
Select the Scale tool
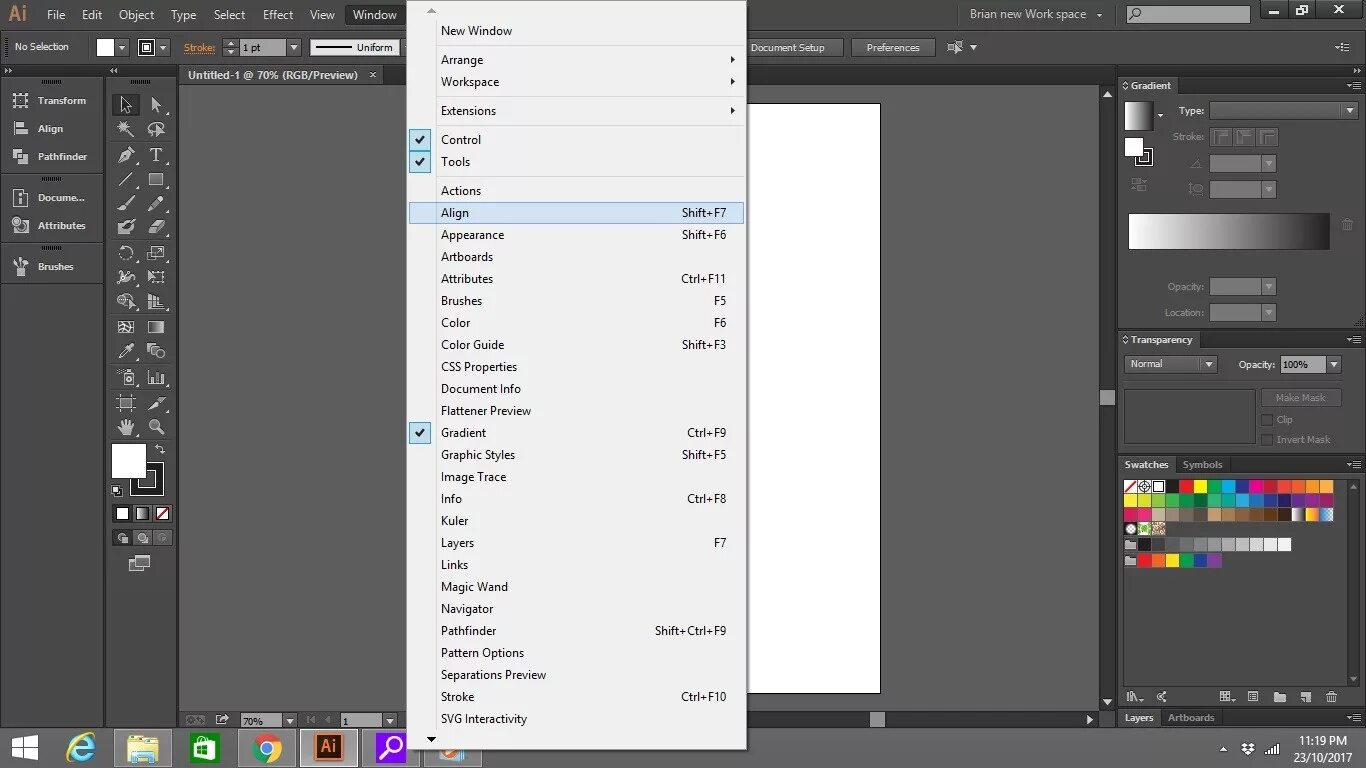(156, 253)
